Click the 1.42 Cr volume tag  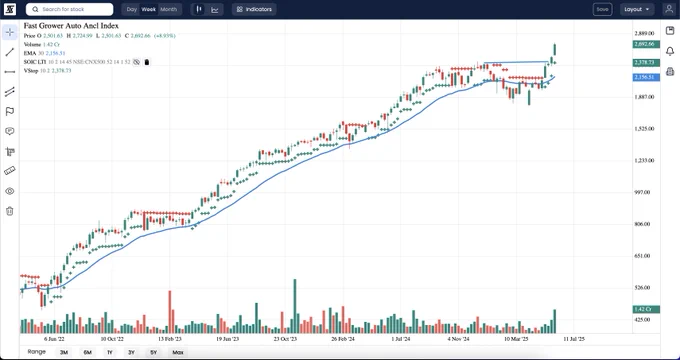pyautogui.click(x=646, y=309)
